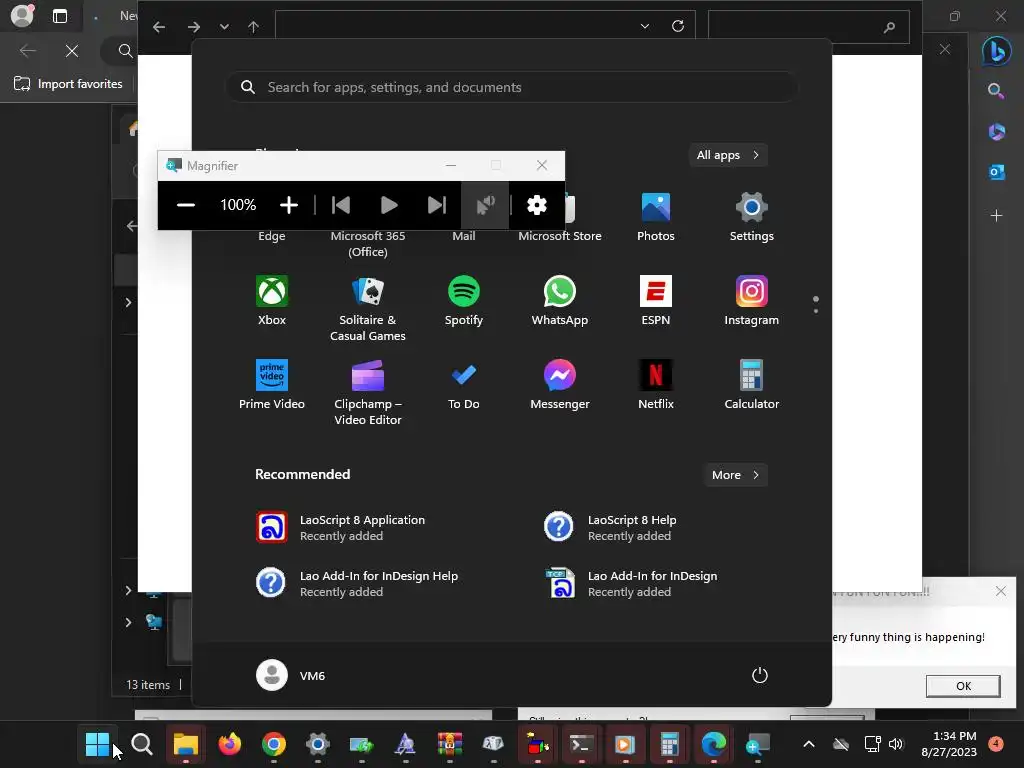Open taskbar Search icon
Image resolution: width=1024 pixels, height=768 pixels.
(x=142, y=744)
